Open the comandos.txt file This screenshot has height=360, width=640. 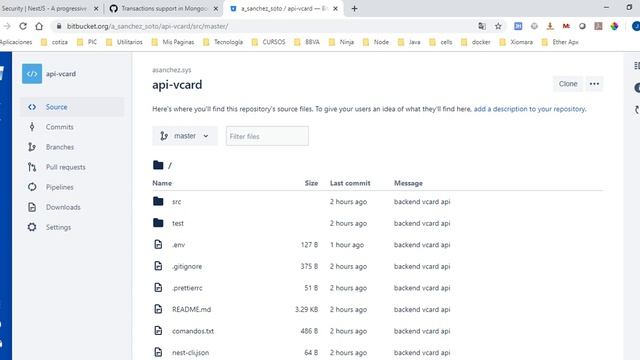(193, 331)
